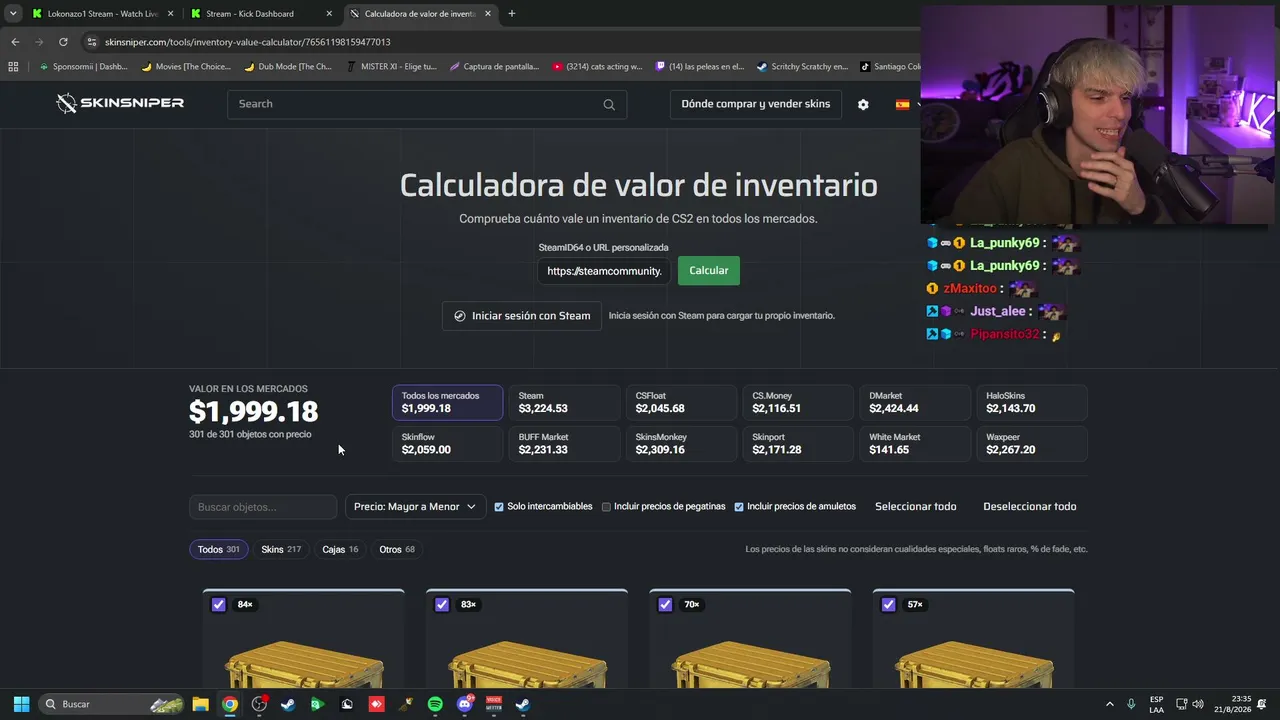
Task: Open the Precio: Mayor a Menor sort dropdown
Action: point(415,507)
